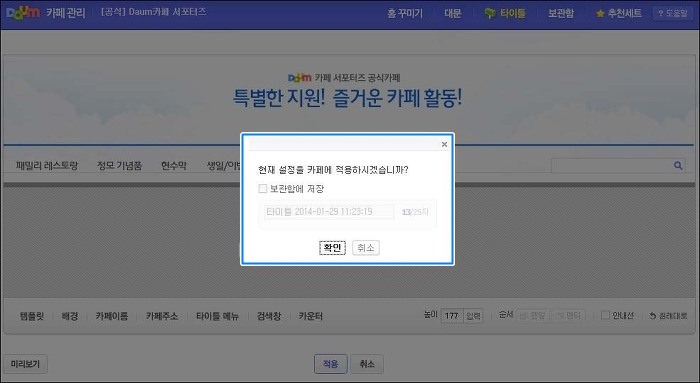Click 카페 관리 header link
Image resolution: width=700 pixels, height=383 pixels.
tap(66, 13)
